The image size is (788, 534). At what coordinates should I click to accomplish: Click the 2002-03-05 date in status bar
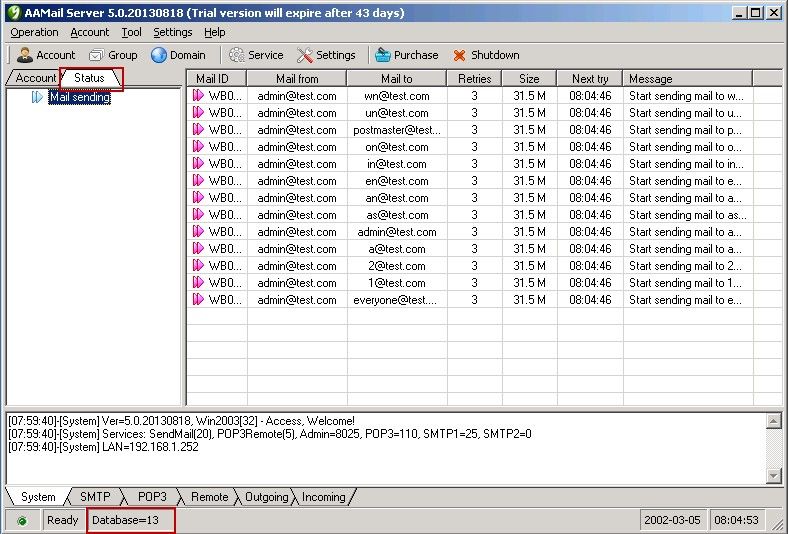672,520
